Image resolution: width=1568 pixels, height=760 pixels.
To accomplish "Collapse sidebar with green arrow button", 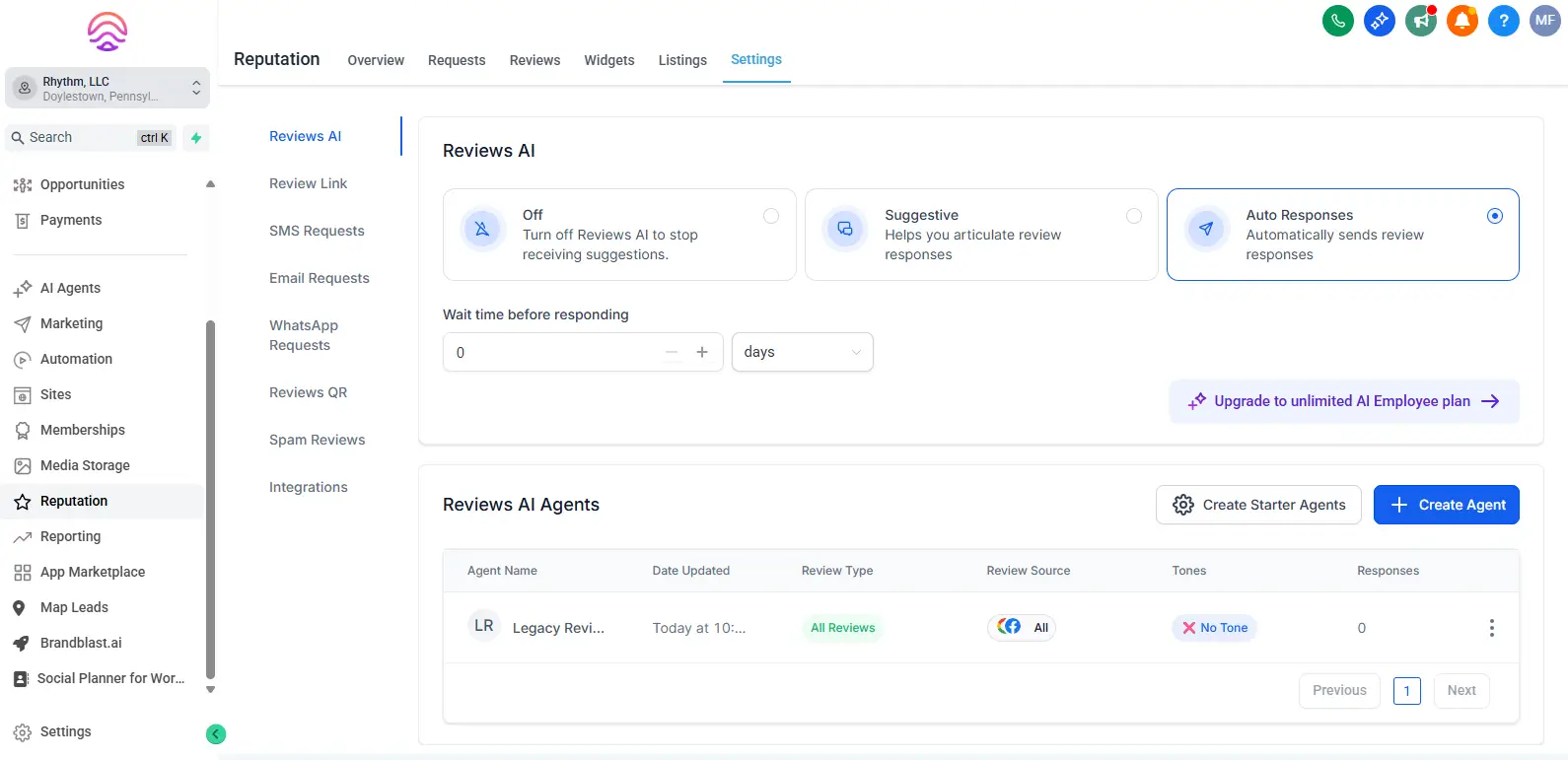I will 216,733.
